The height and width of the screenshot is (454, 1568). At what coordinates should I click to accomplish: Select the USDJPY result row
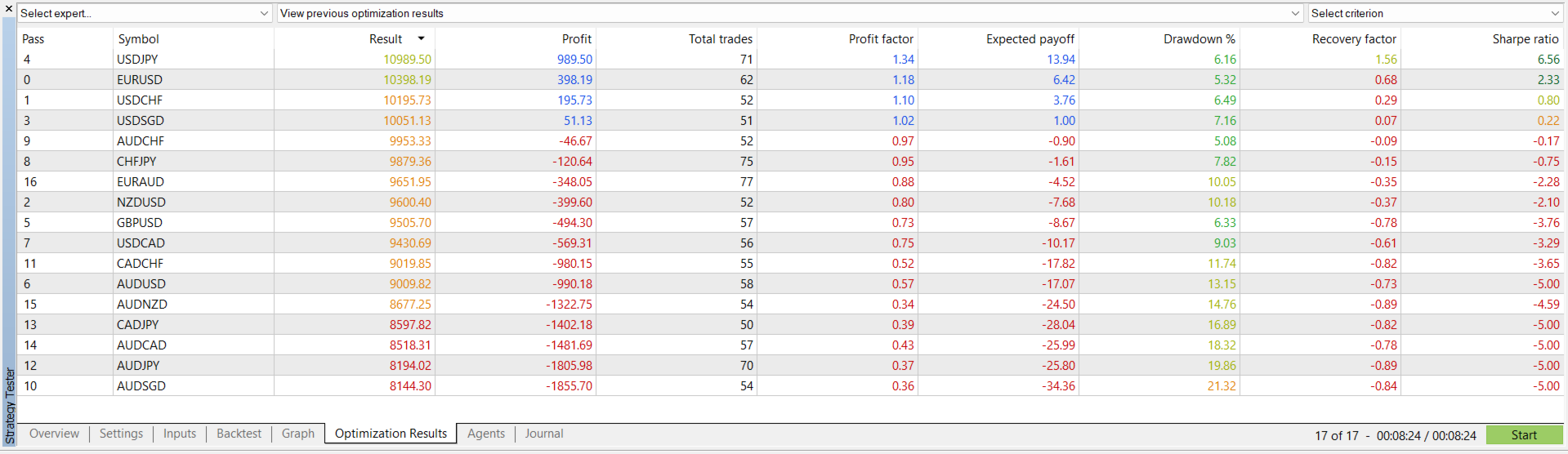click(x=790, y=59)
